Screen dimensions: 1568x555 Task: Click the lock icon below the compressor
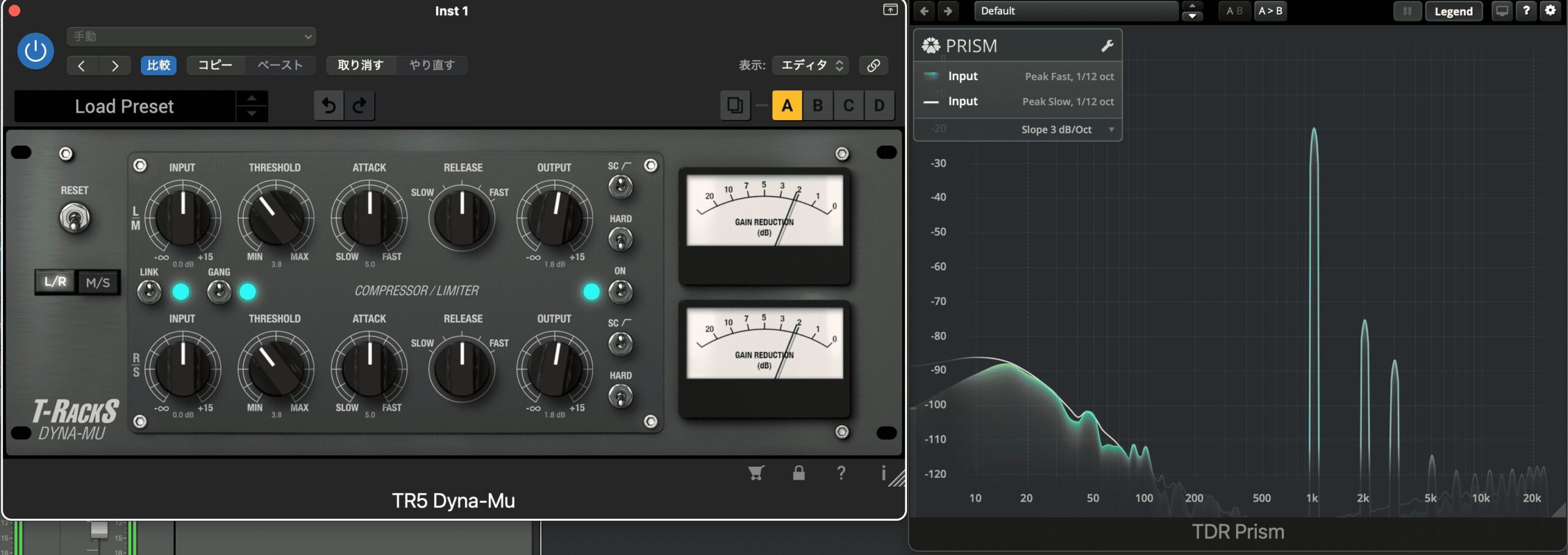799,473
